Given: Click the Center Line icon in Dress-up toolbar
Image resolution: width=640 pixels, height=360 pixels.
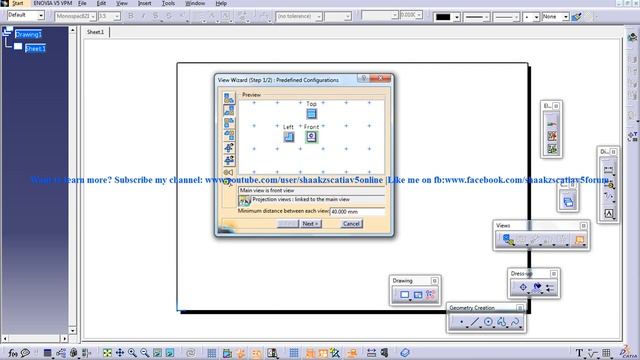Looking at the screenshot, I should coord(523,288).
